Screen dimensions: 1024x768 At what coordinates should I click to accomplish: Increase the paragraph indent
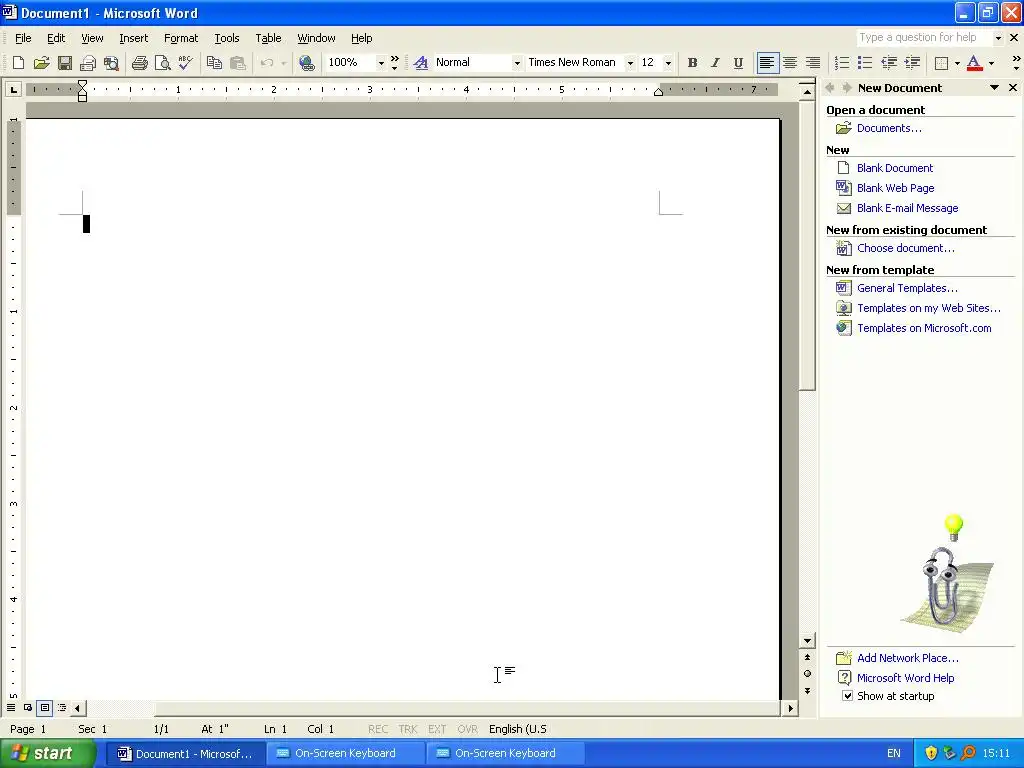point(912,63)
